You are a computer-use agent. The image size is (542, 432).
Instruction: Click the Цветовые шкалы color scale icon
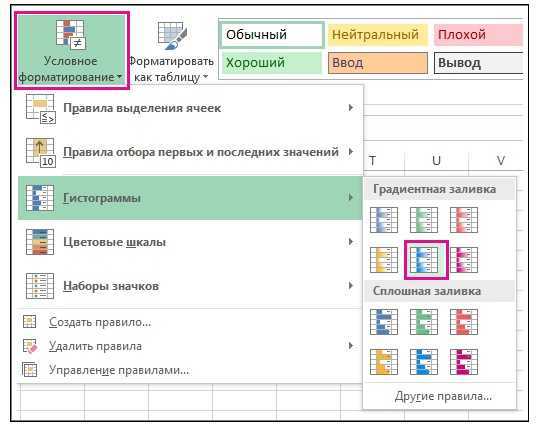pyautogui.click(x=40, y=242)
